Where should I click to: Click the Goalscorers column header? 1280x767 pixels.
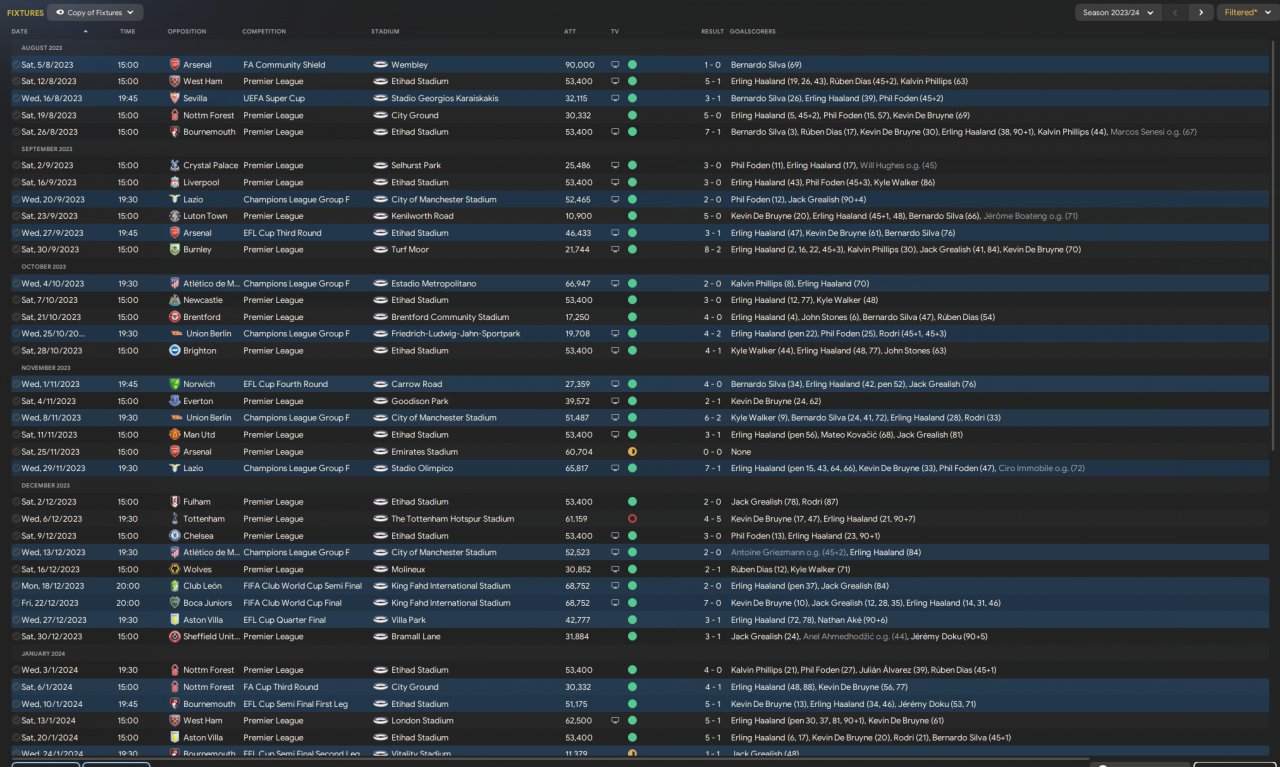(753, 31)
